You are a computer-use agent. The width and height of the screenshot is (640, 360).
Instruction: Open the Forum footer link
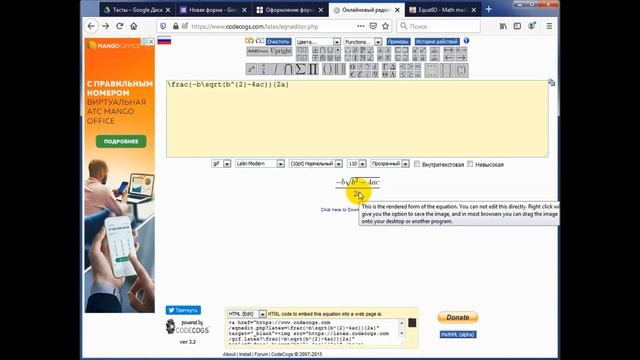(x=261, y=354)
